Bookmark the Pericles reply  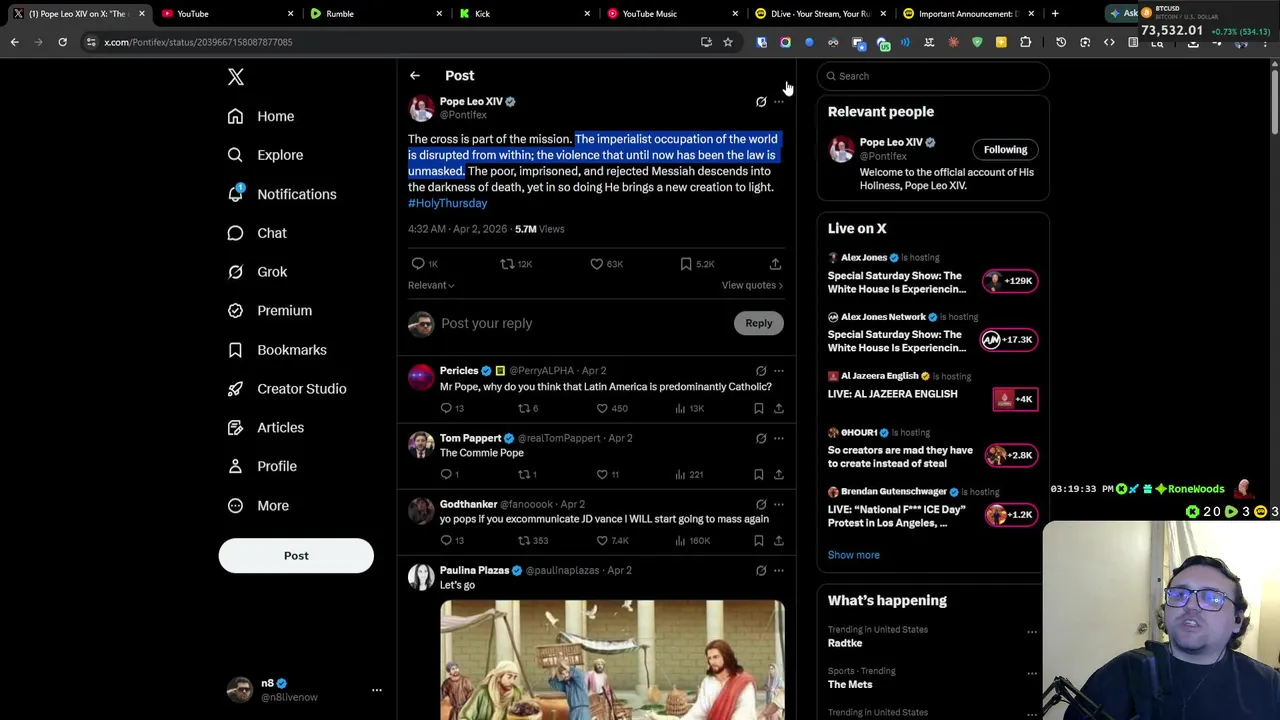[x=759, y=408]
